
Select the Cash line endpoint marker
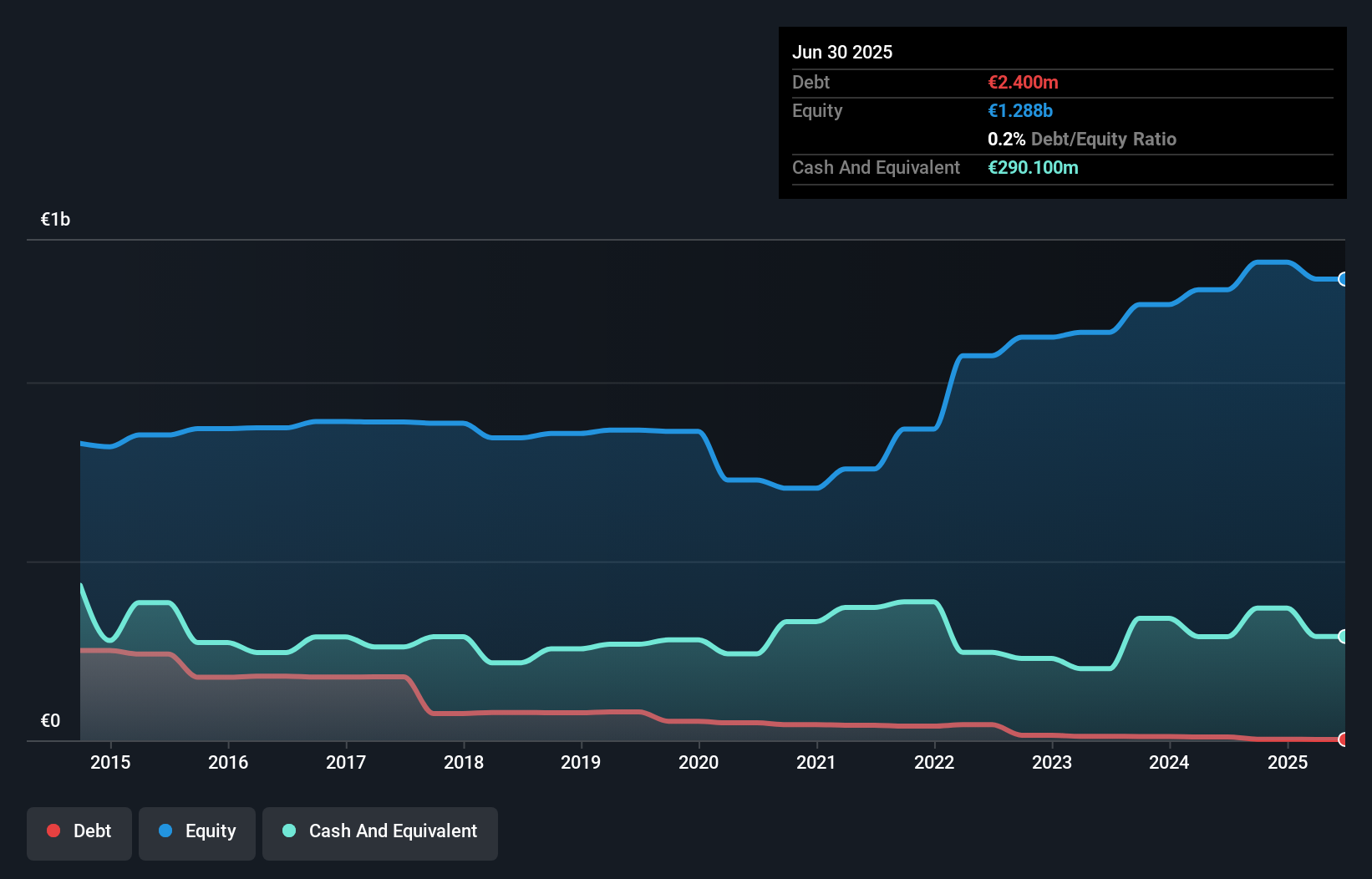pyautogui.click(x=1344, y=636)
